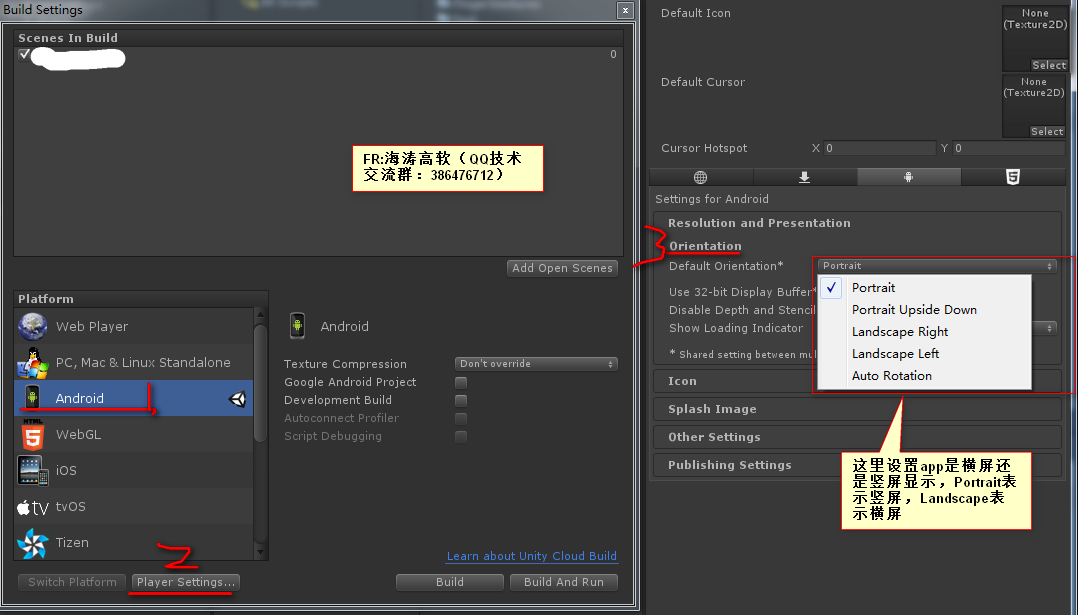
Task: Click platform list scroll down arrow
Action: [x=260, y=552]
